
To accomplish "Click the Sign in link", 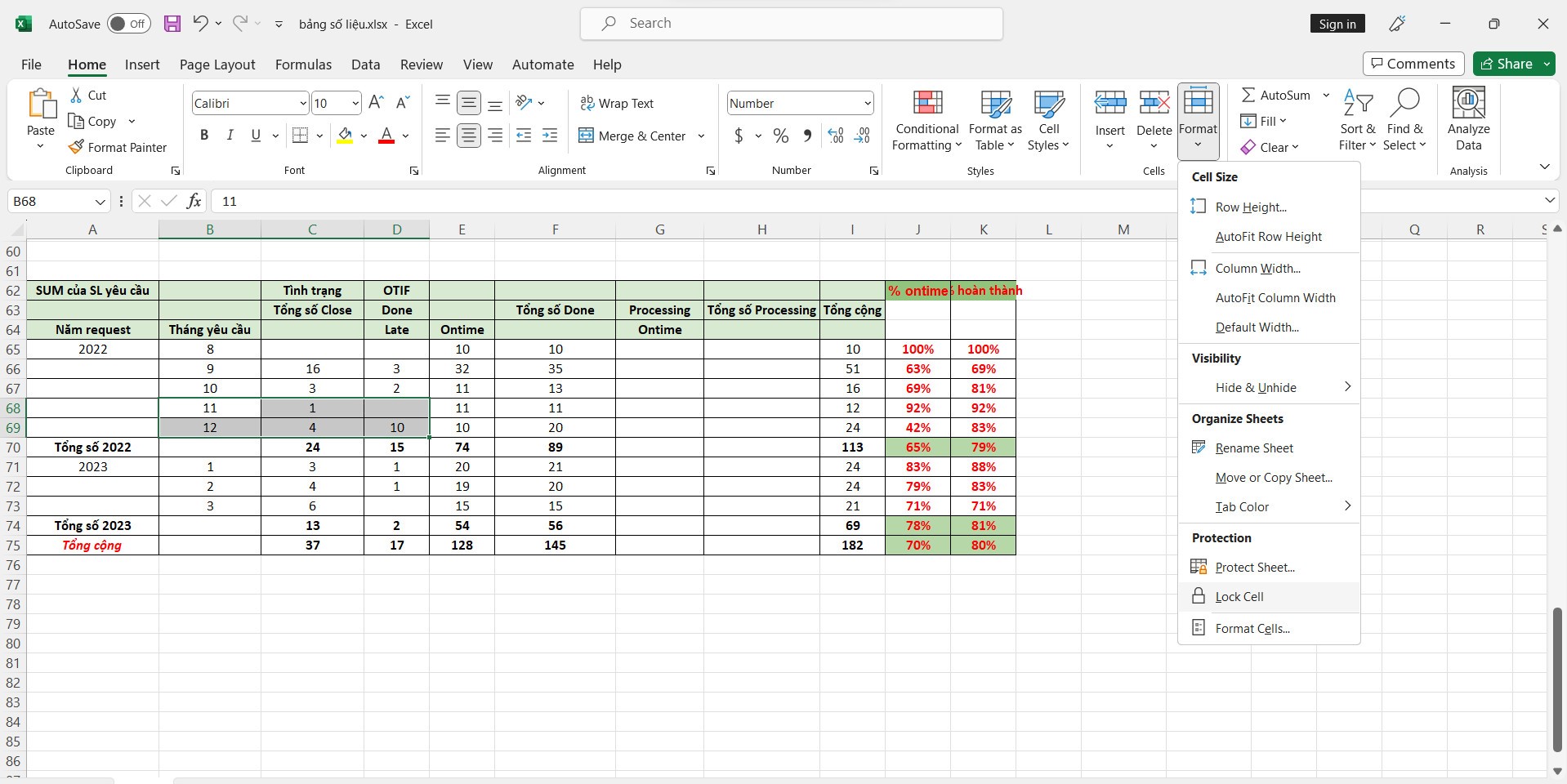I will click(x=1337, y=24).
